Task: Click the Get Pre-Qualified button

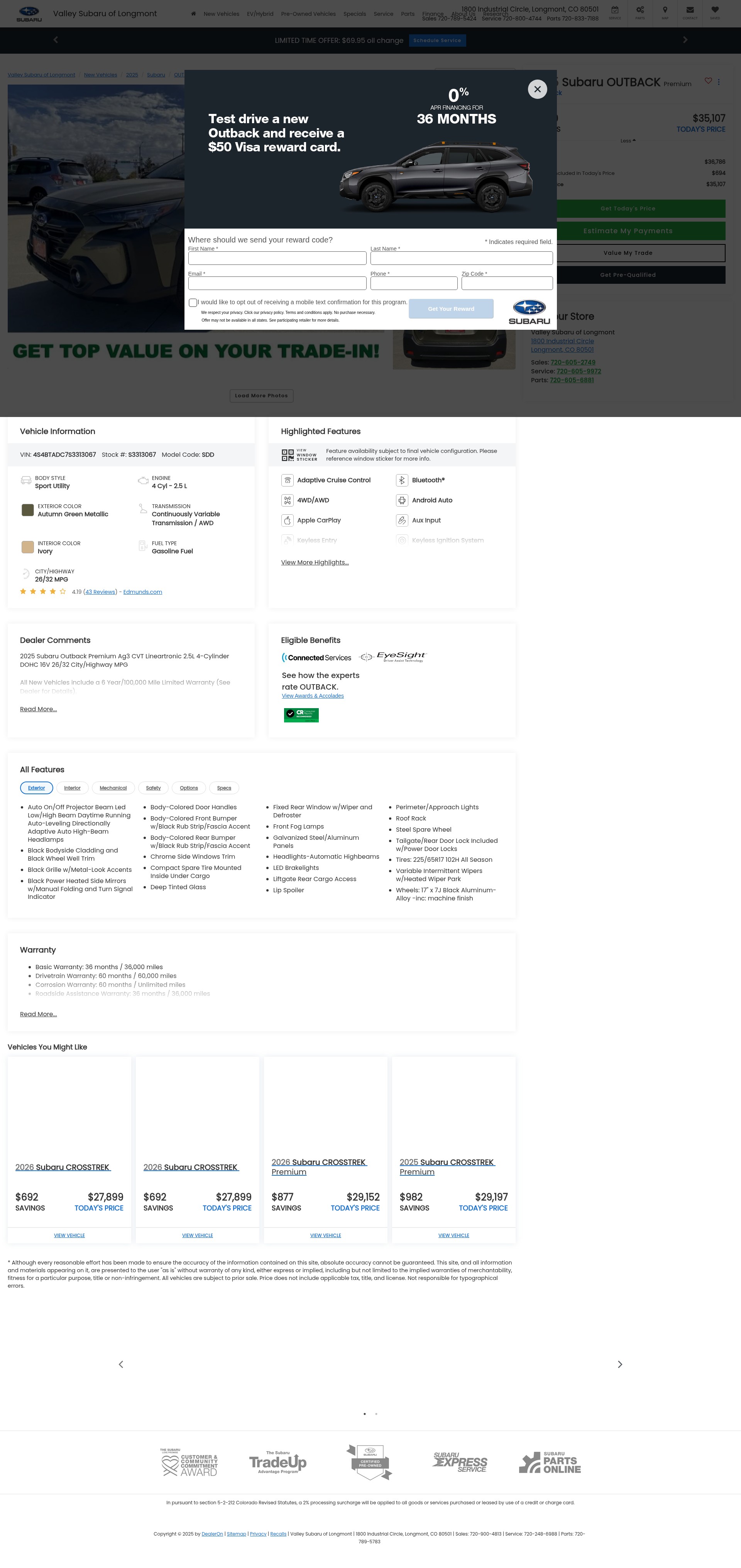Action: click(x=628, y=275)
